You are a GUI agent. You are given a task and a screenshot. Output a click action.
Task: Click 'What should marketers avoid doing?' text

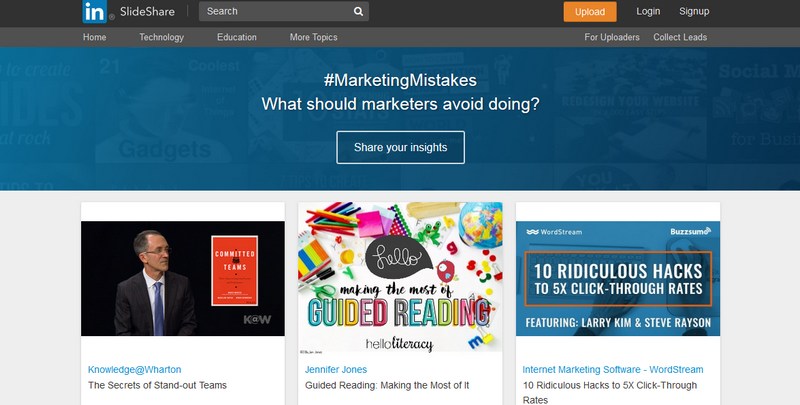[401, 104]
